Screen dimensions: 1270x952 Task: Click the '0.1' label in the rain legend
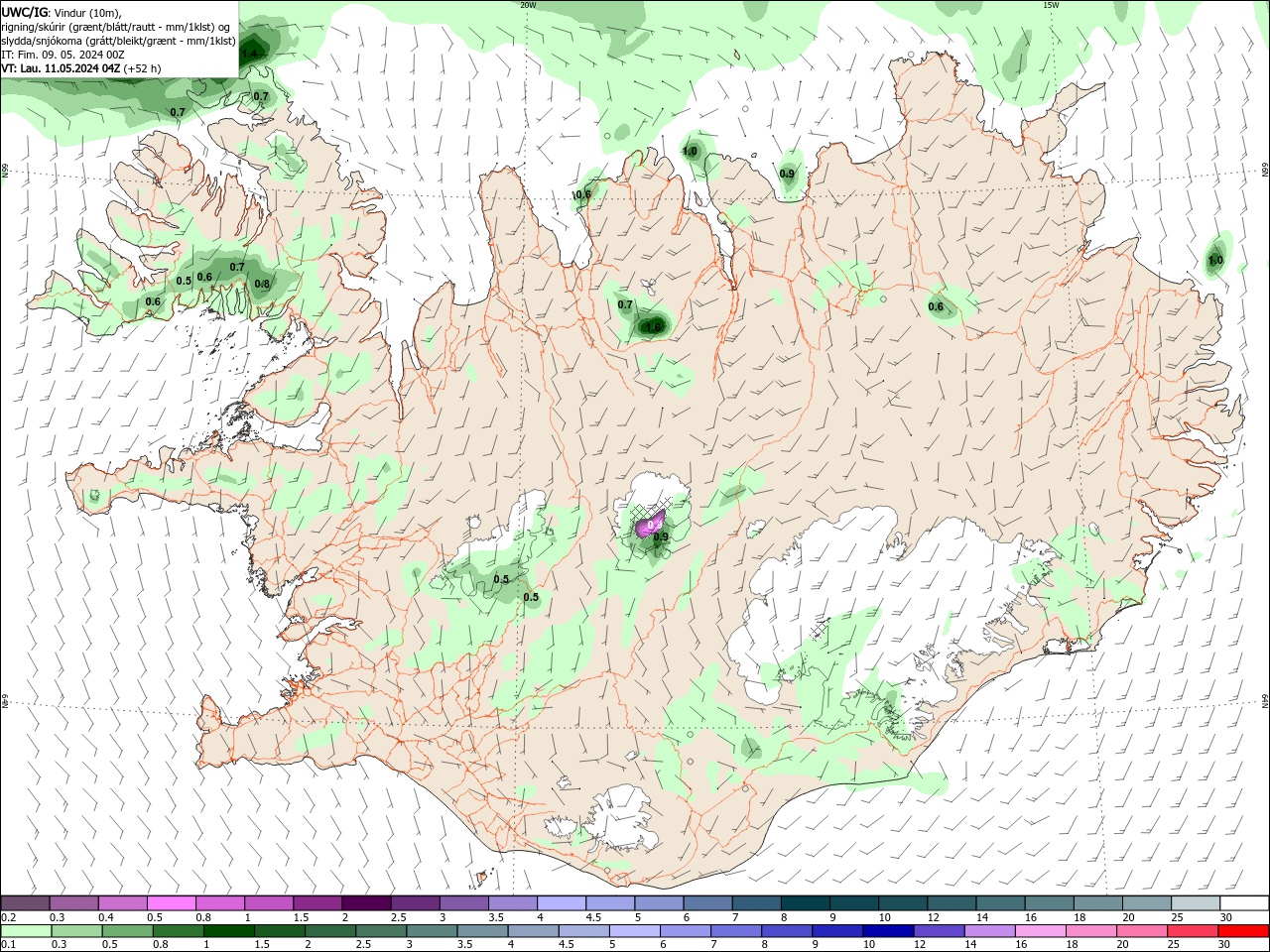(8, 944)
